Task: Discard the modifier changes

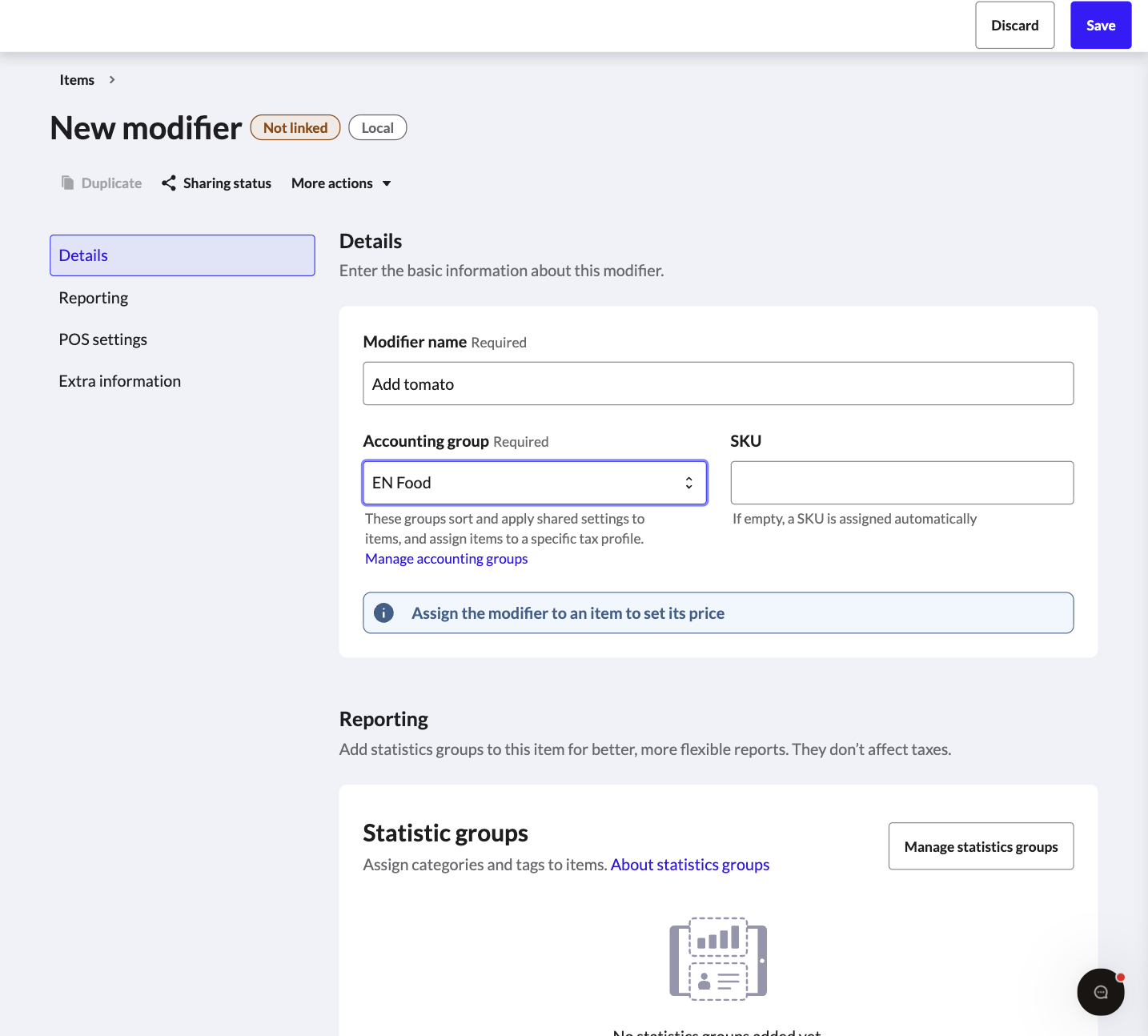Action: click(1015, 26)
